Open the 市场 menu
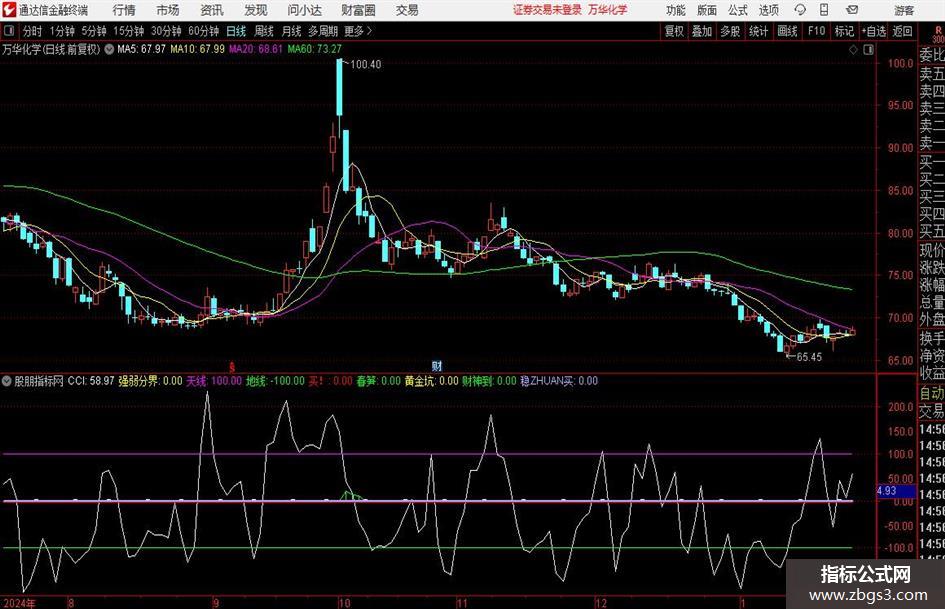 coord(168,10)
